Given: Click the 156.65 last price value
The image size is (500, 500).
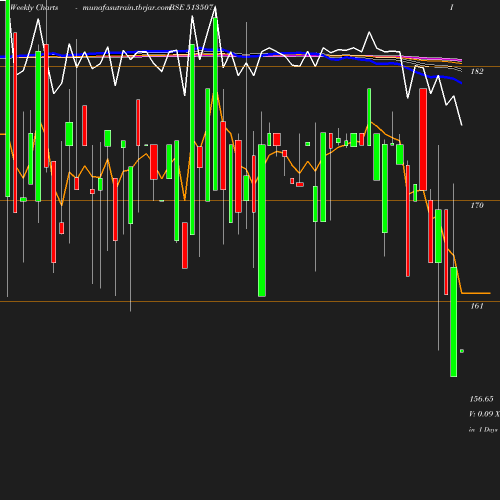Looking at the screenshot, I should point(481,399).
